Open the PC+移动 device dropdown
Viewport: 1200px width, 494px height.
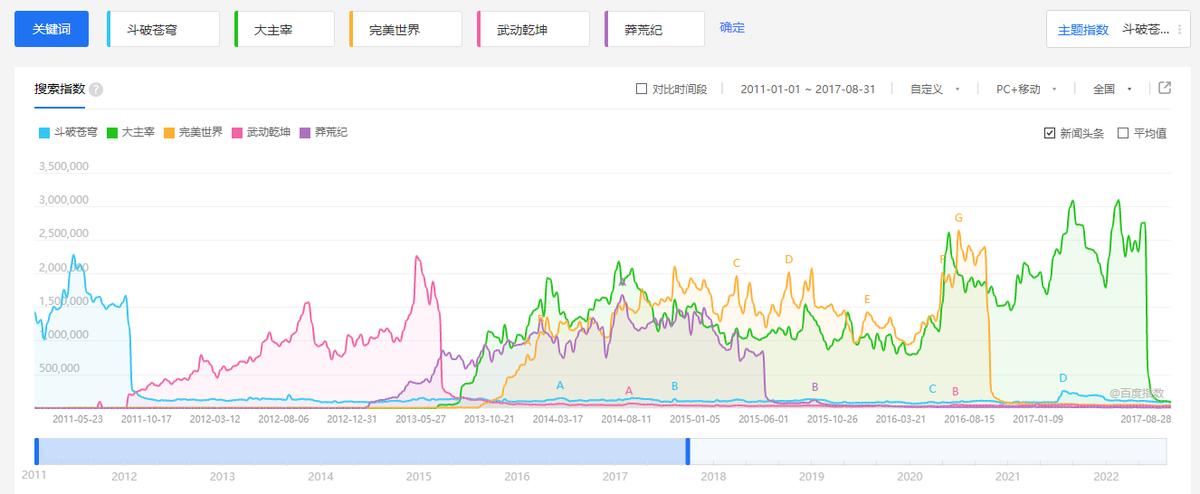click(1026, 89)
